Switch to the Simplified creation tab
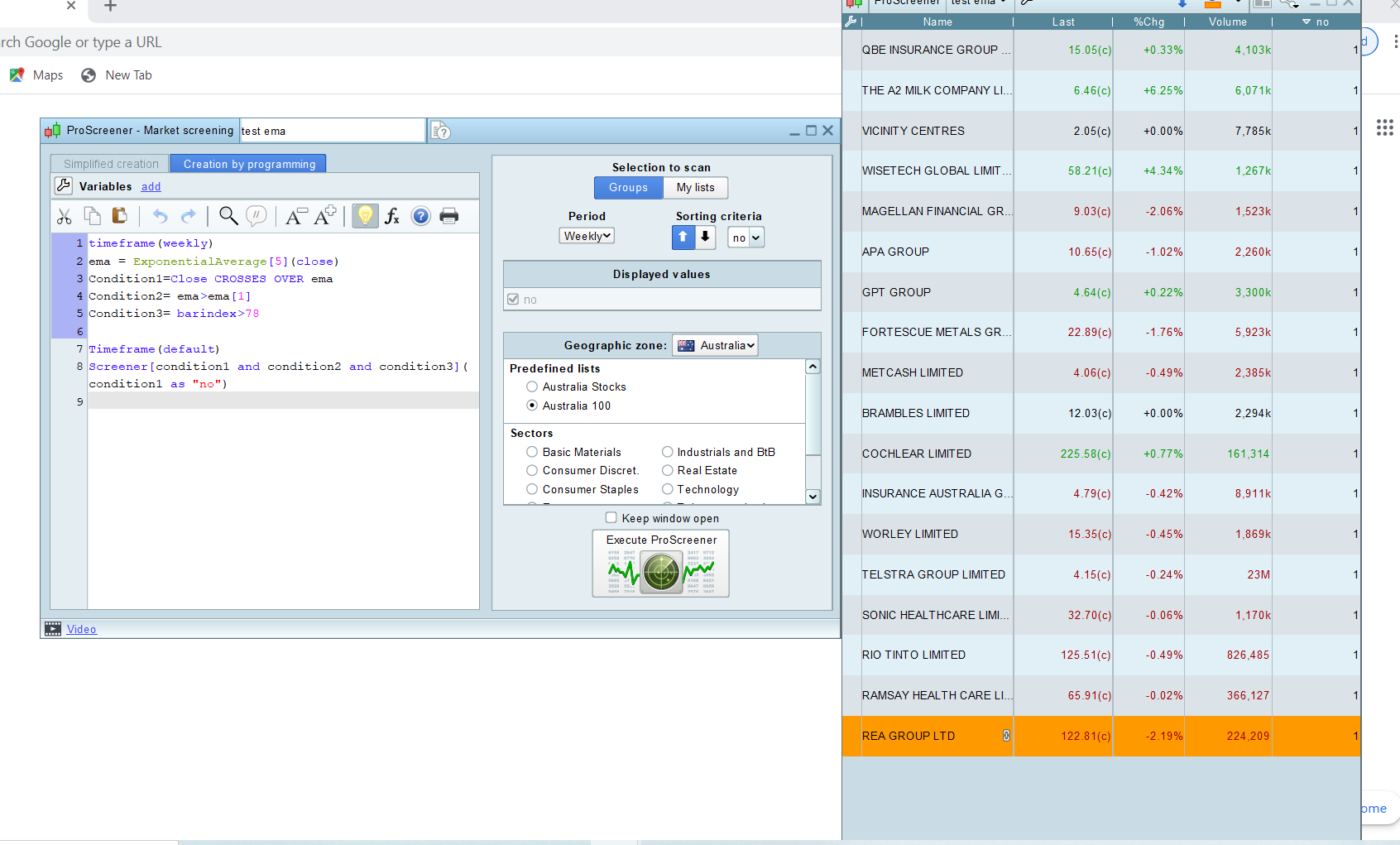 111,164
